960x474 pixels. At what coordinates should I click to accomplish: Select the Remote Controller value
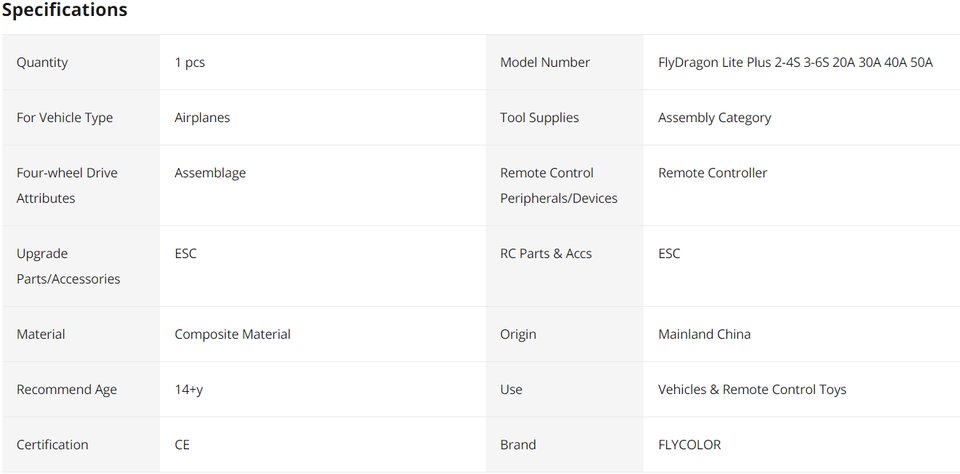(x=712, y=173)
